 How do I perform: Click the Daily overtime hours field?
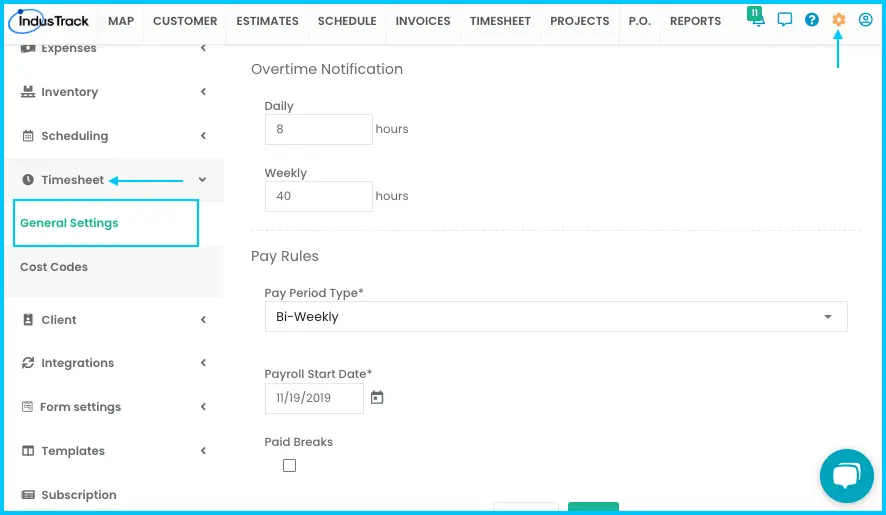coord(319,129)
